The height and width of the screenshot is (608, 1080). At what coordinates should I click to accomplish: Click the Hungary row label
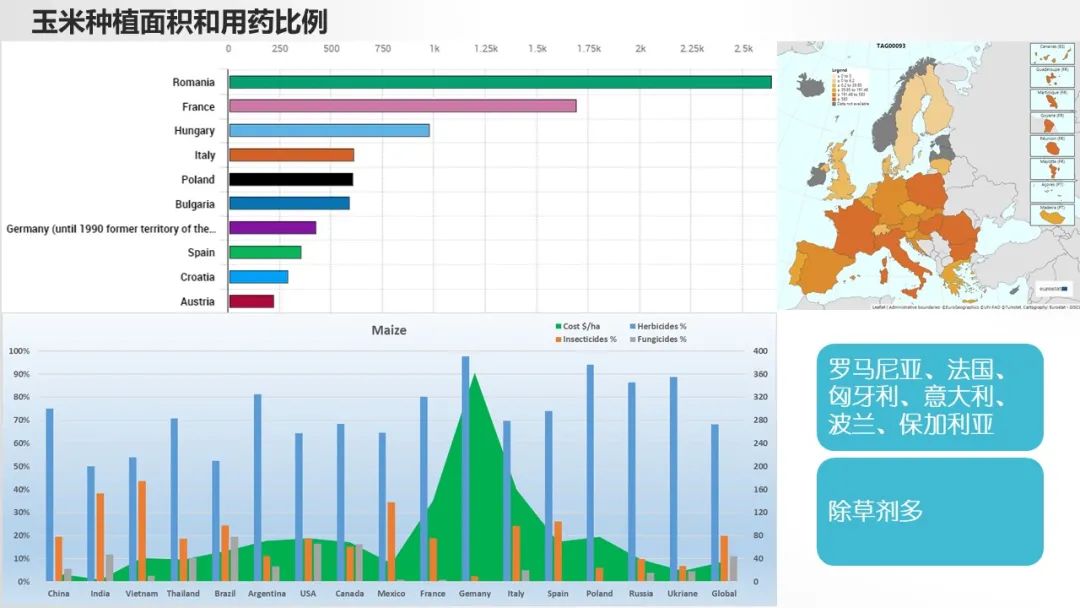click(194, 131)
